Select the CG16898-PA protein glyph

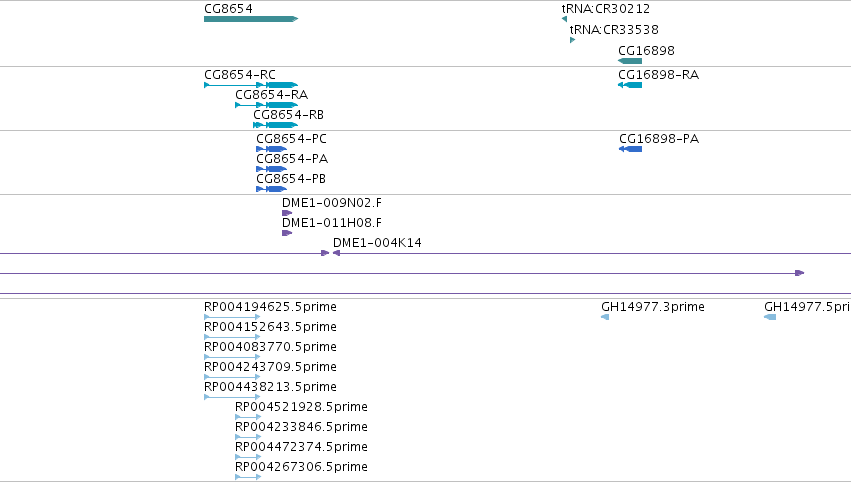pos(631,149)
